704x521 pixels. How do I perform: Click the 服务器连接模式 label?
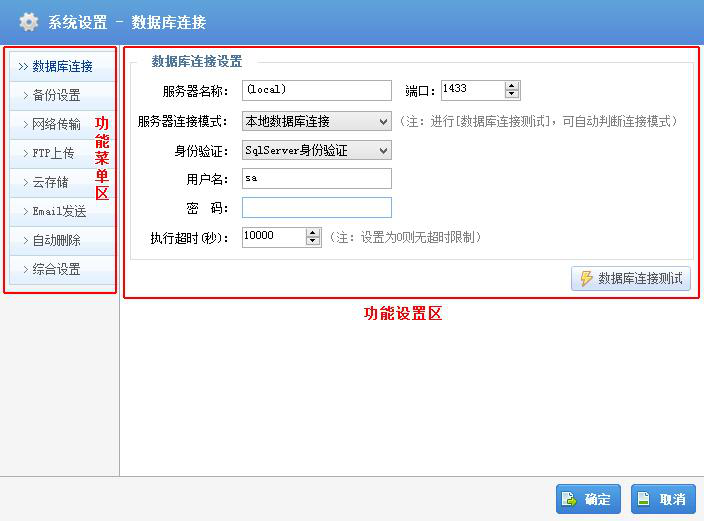183,121
